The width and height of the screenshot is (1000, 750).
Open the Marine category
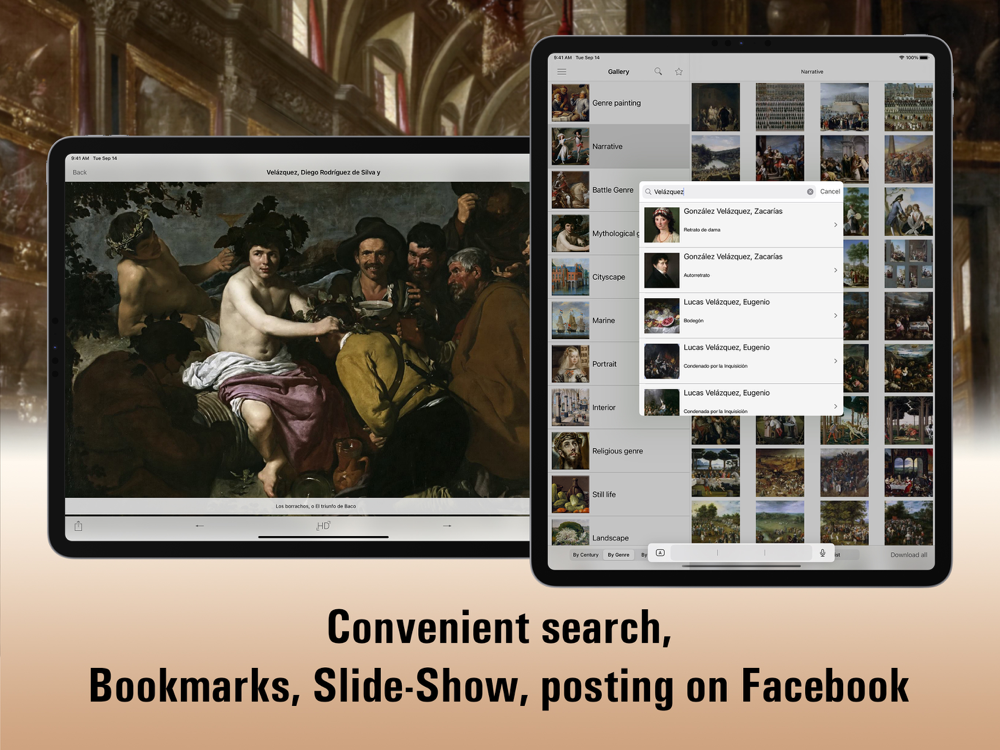(x=594, y=320)
